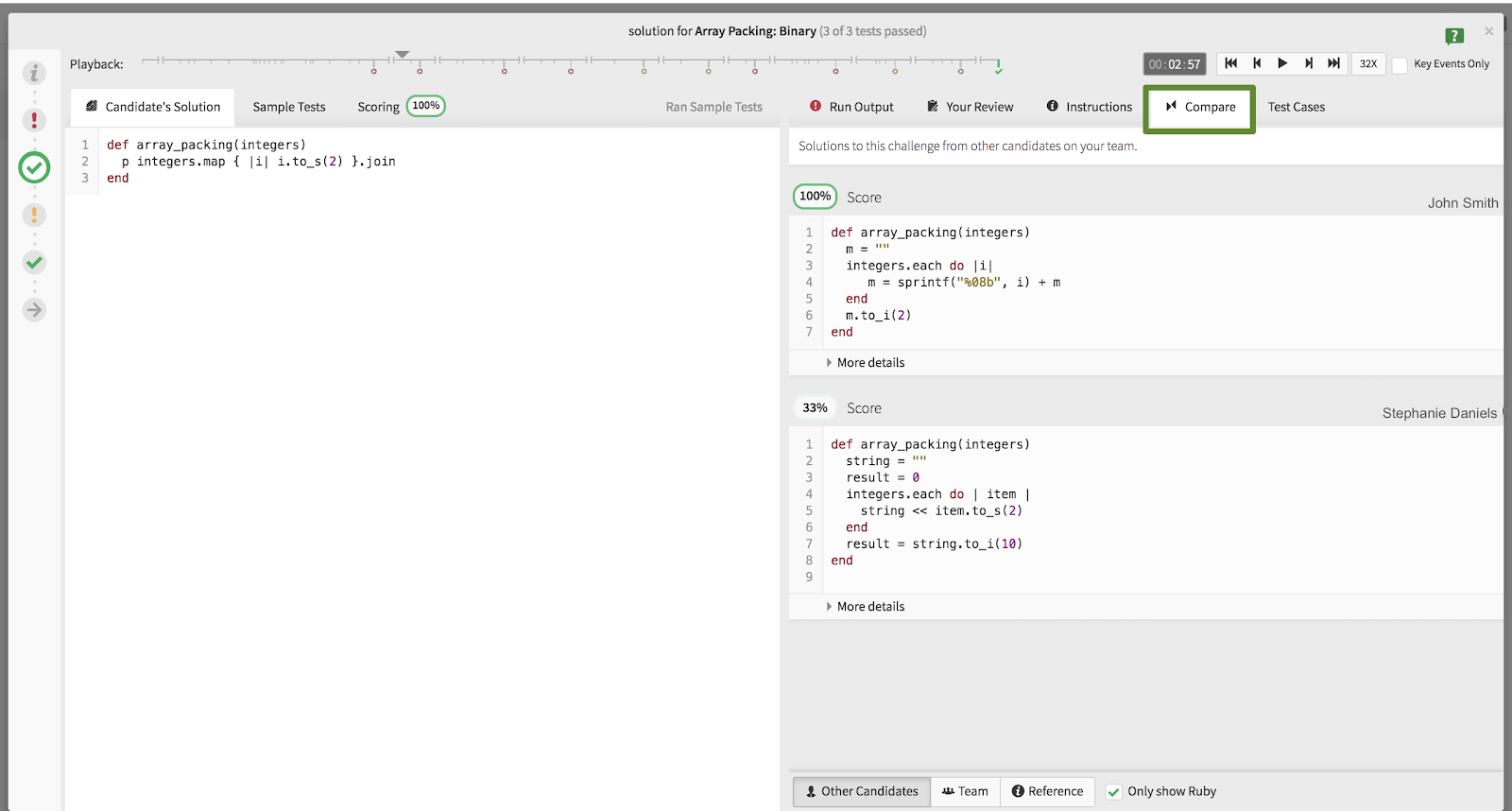Step playback forward one event
The image size is (1512, 811).
click(x=1309, y=63)
